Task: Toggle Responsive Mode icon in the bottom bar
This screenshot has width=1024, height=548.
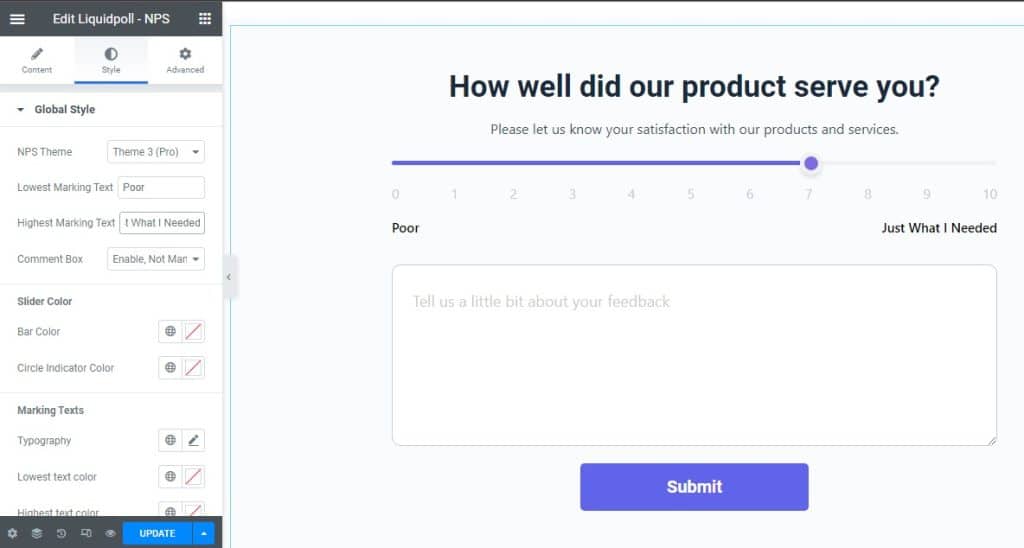Action: pos(86,533)
